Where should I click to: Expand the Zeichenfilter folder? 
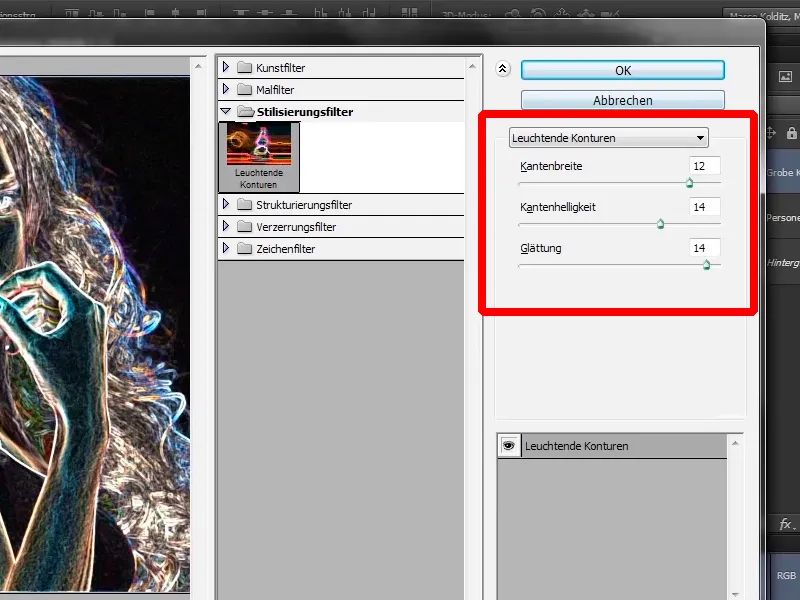coord(226,248)
